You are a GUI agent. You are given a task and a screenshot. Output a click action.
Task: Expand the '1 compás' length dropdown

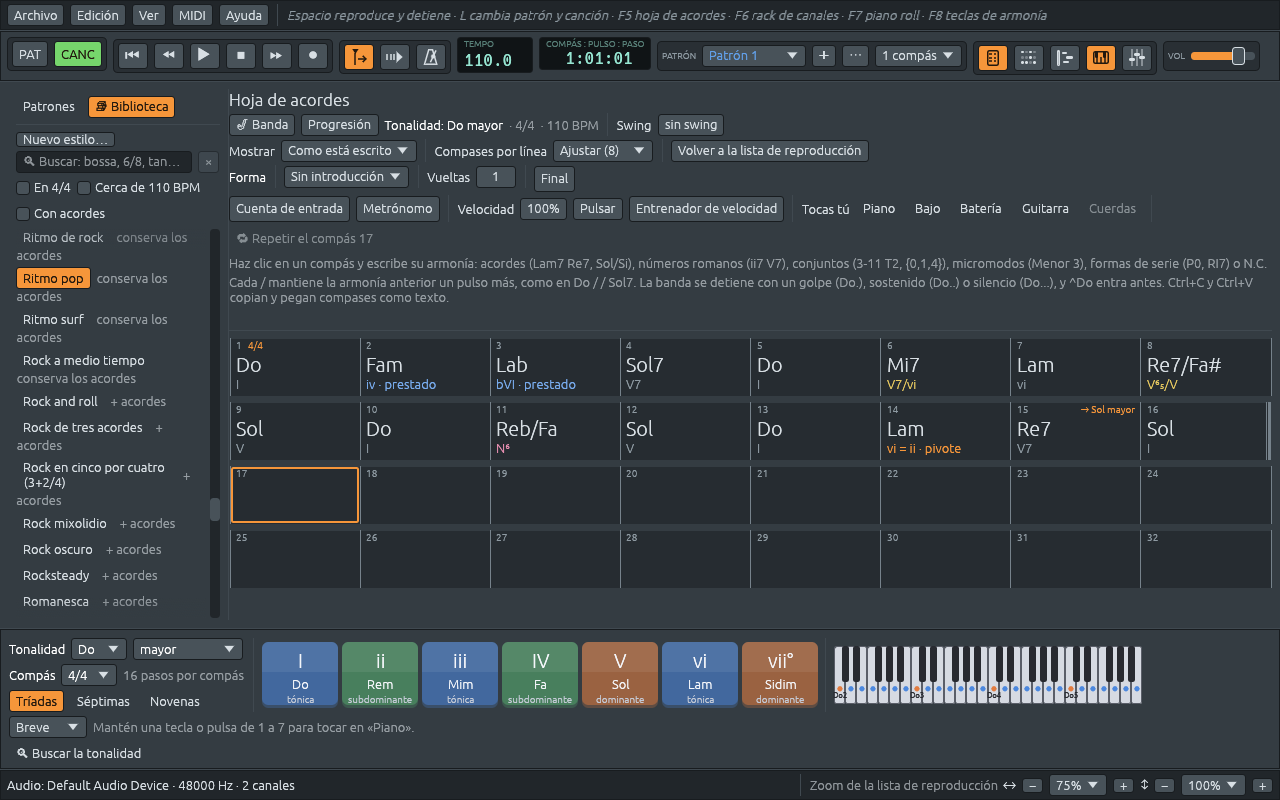(x=918, y=56)
